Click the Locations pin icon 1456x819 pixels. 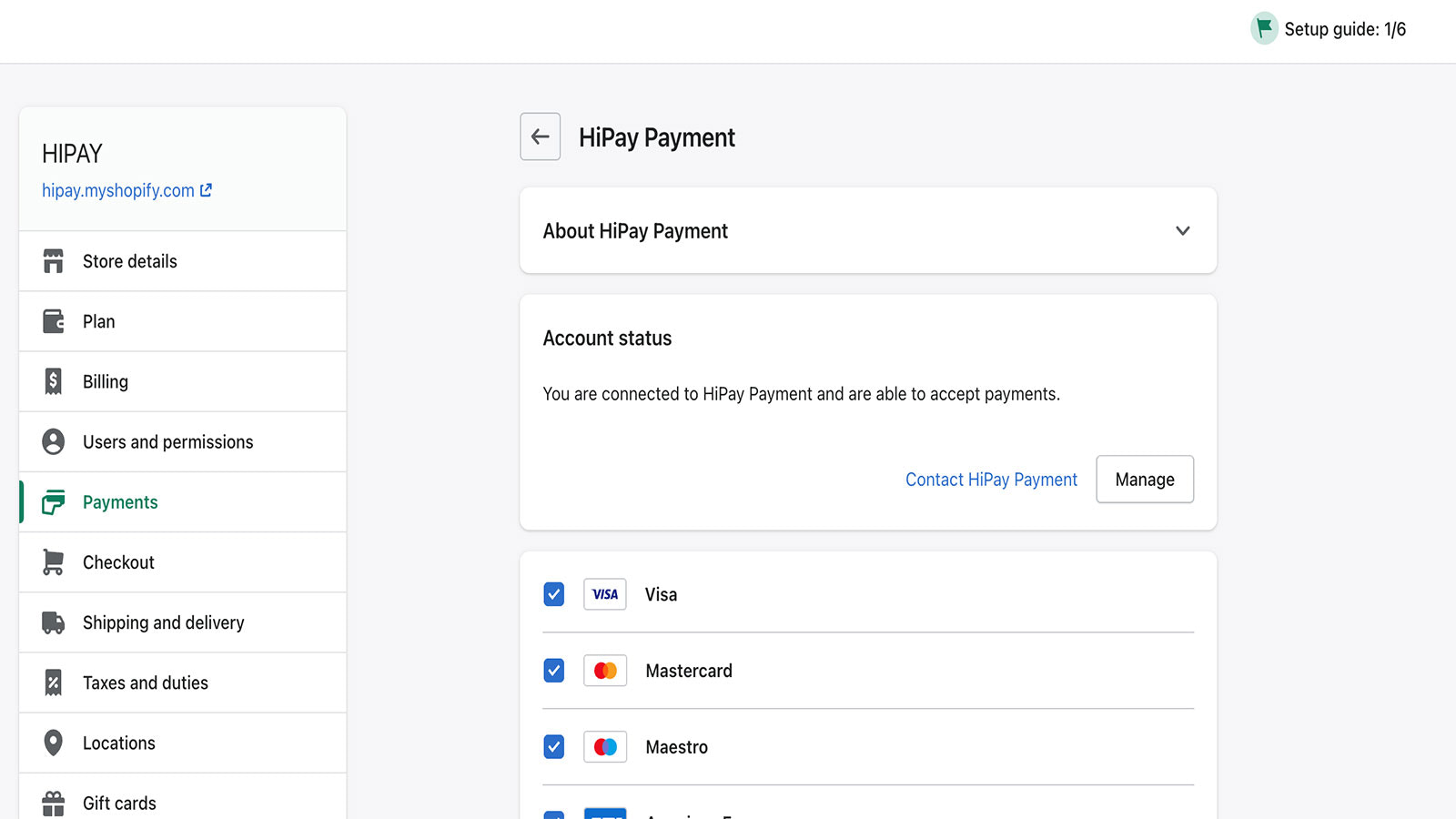(54, 743)
